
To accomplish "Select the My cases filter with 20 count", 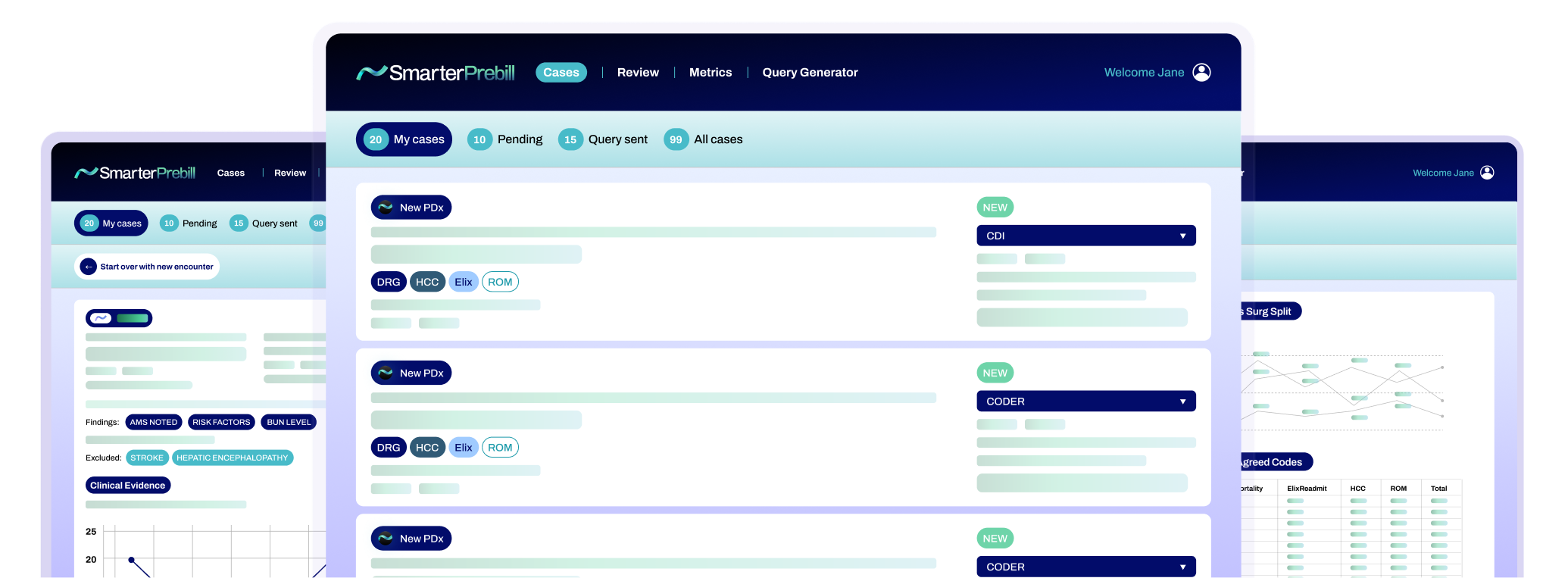I will pyautogui.click(x=404, y=139).
